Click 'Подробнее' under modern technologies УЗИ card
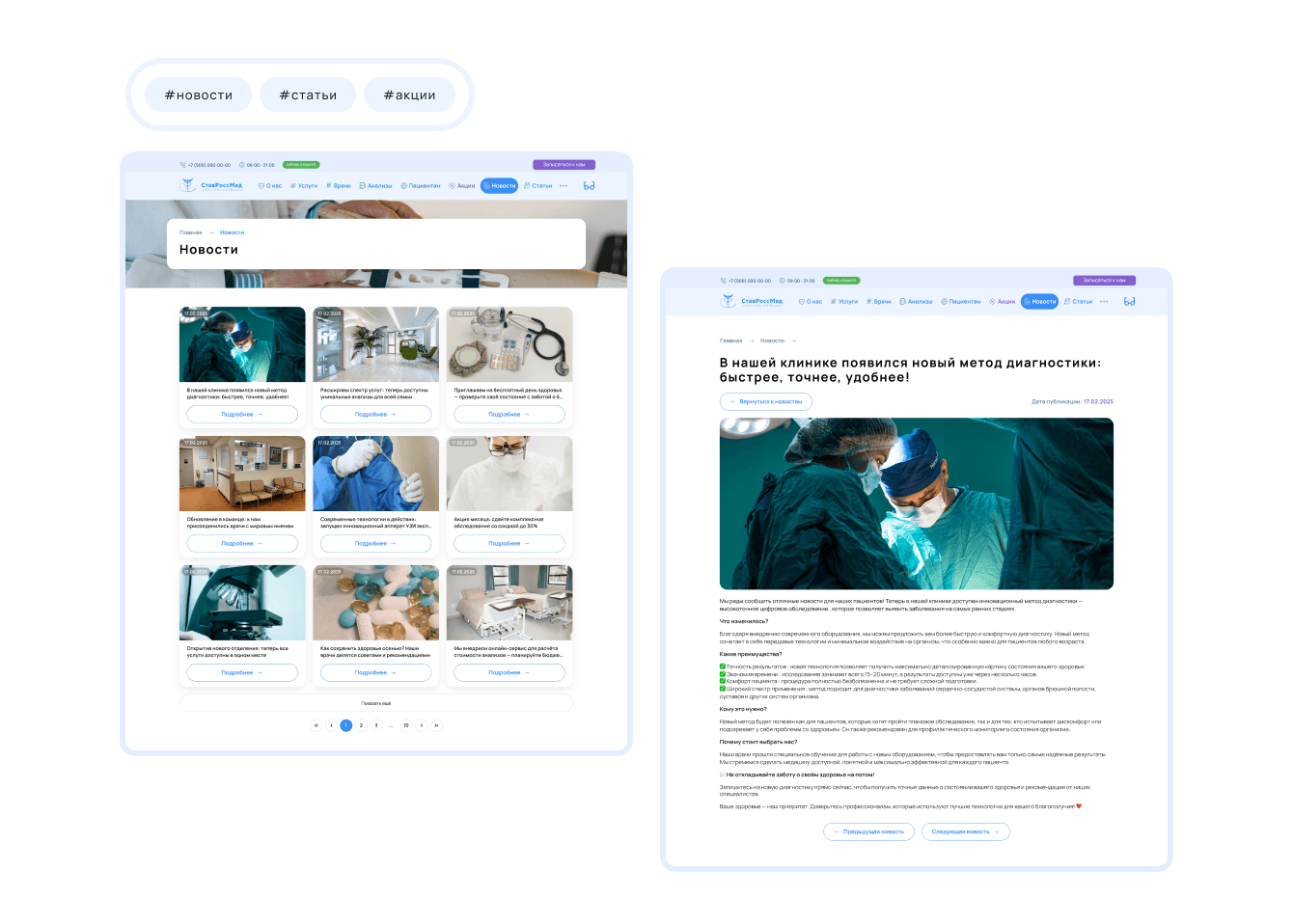1293x924 pixels. tap(376, 543)
